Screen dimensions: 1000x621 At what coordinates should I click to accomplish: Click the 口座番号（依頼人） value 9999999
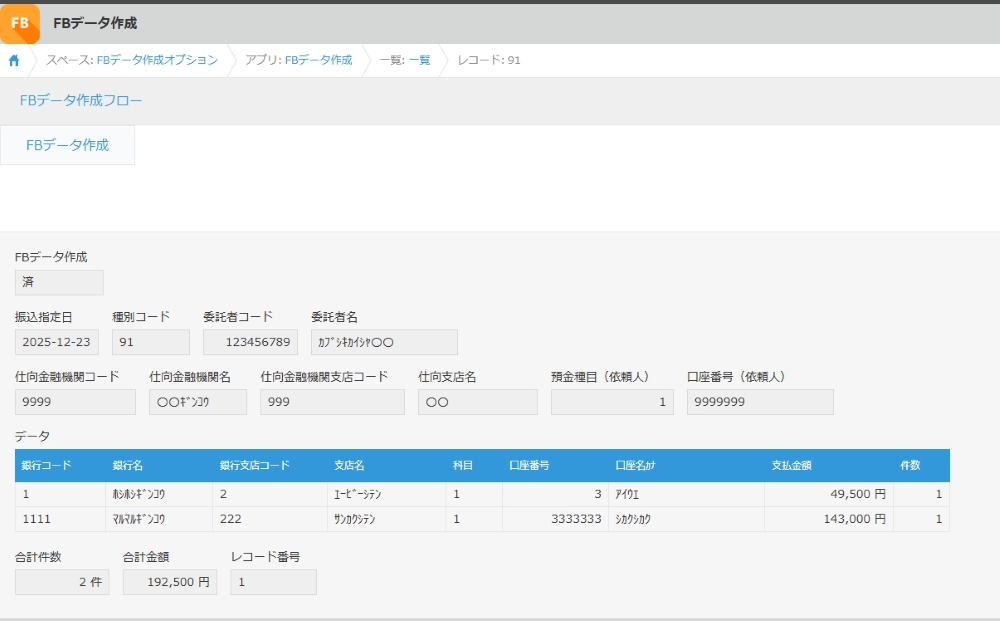(x=760, y=402)
